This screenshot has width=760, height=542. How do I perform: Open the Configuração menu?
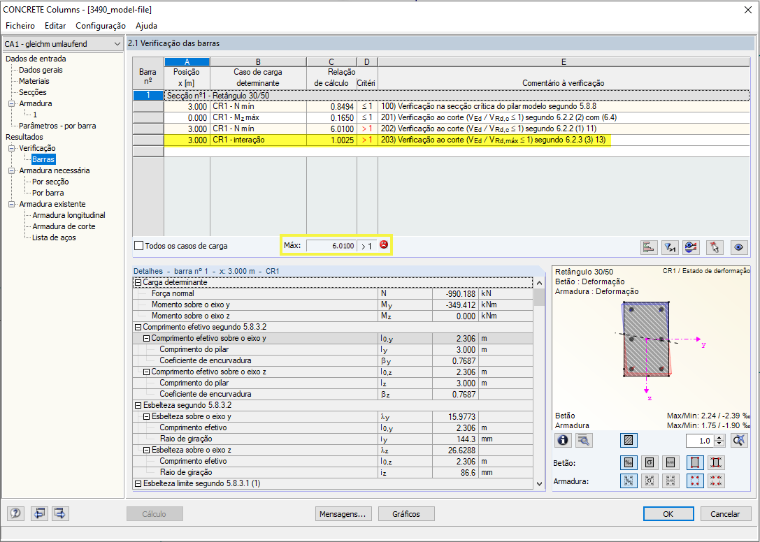100,26
